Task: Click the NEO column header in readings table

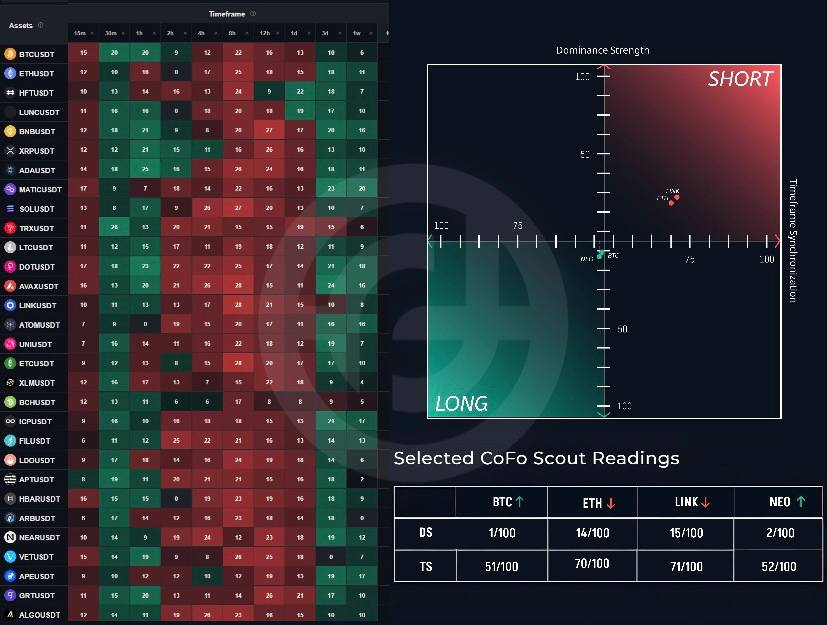Action: coord(779,502)
